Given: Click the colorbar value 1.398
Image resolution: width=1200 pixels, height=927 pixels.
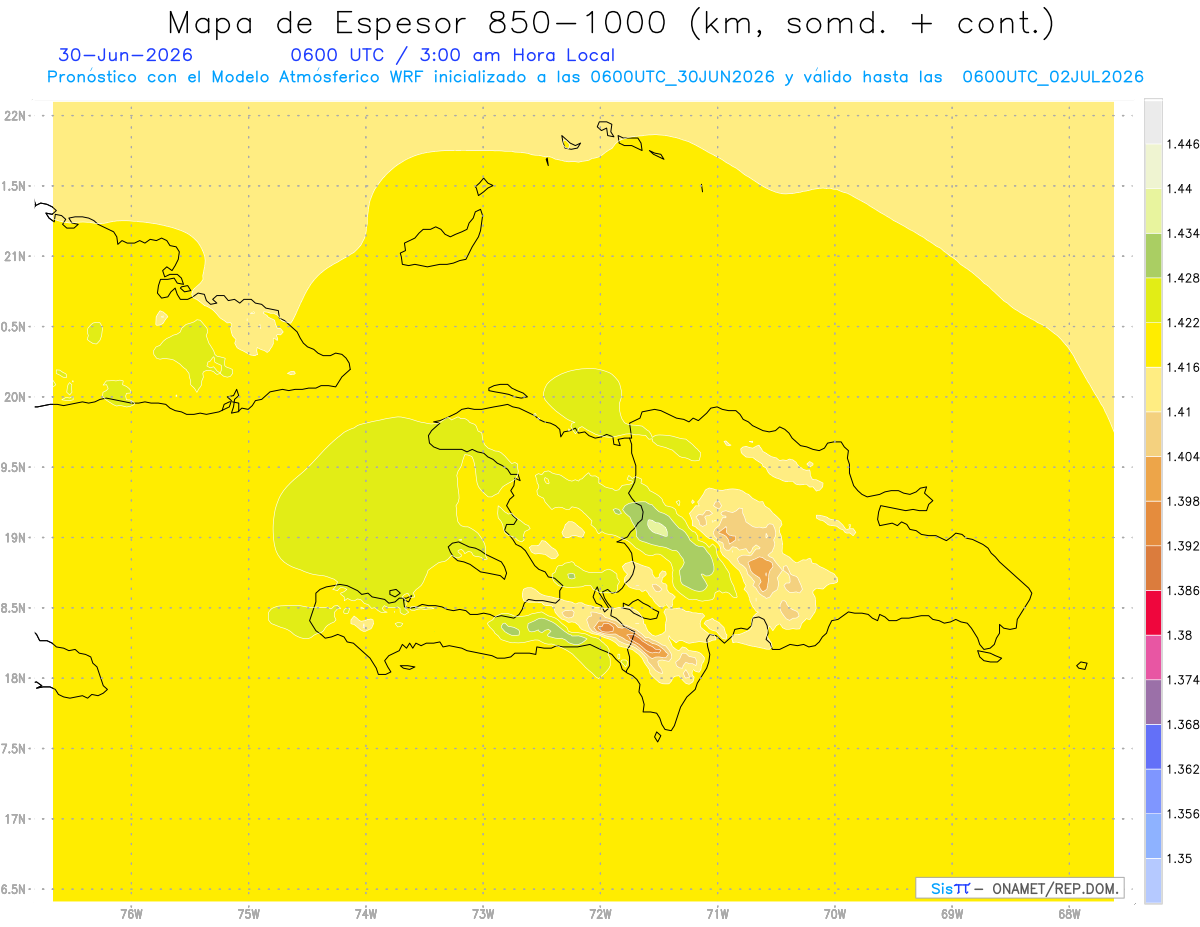Looking at the screenshot, I should tap(1185, 501).
